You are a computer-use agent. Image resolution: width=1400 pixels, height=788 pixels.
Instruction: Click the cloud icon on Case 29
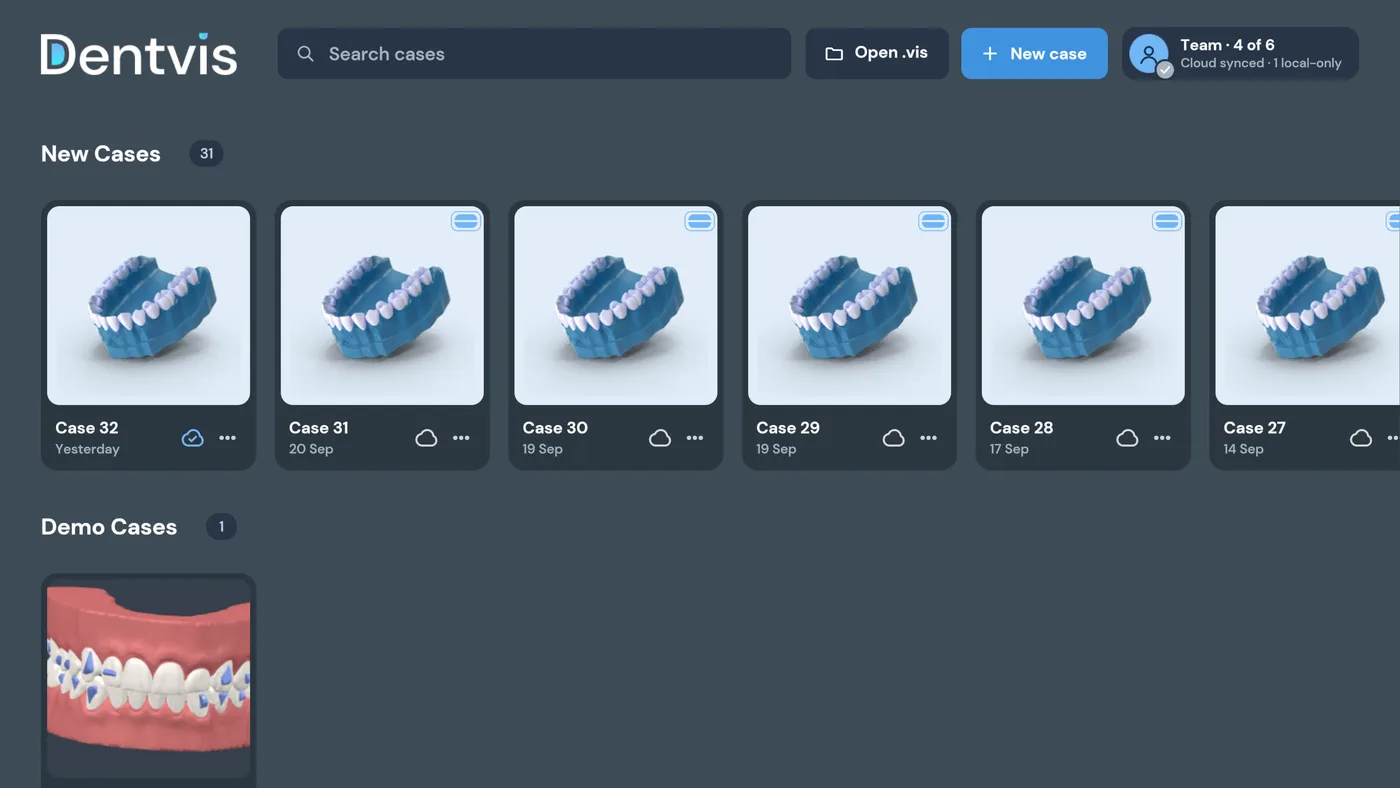894,438
